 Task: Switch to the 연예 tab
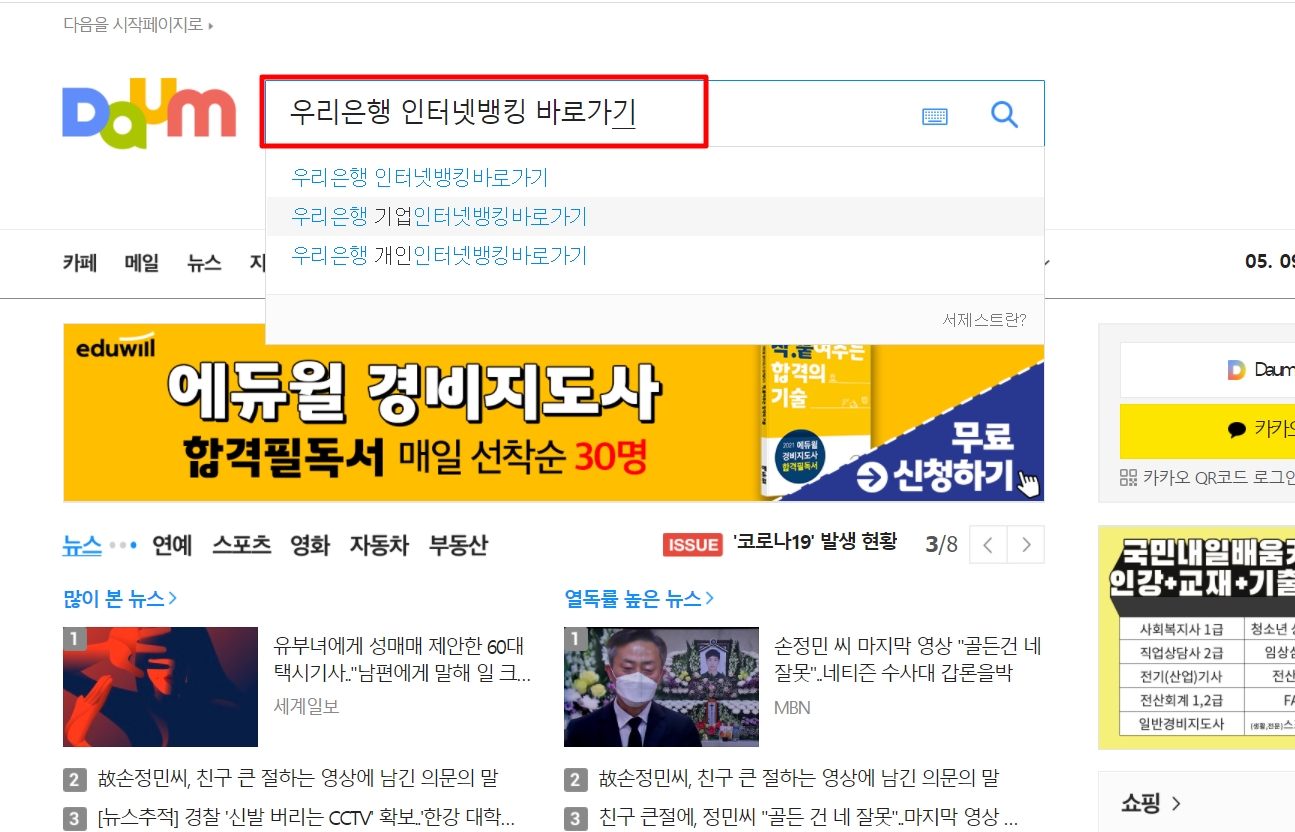coord(172,545)
